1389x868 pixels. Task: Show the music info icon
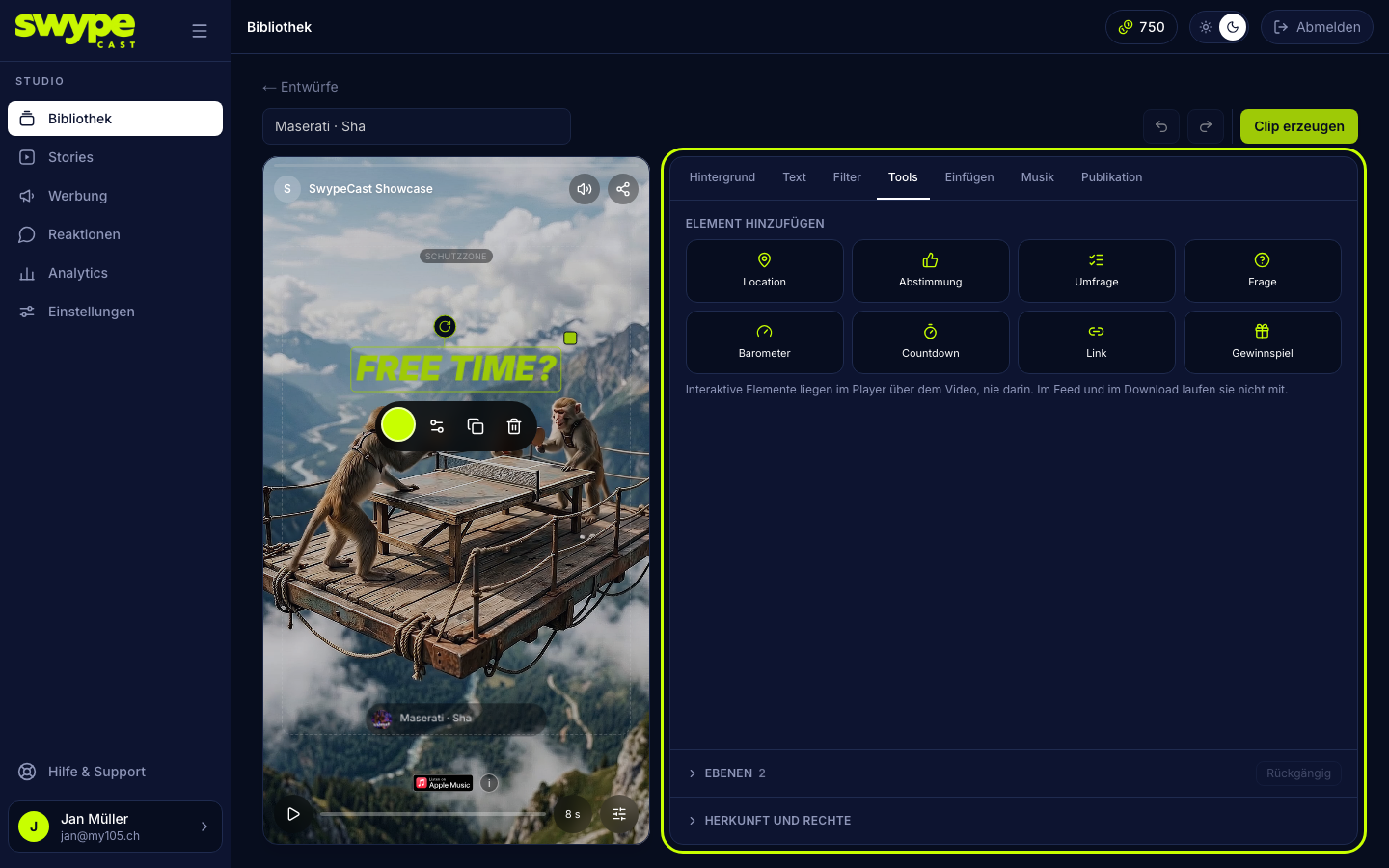click(x=490, y=783)
